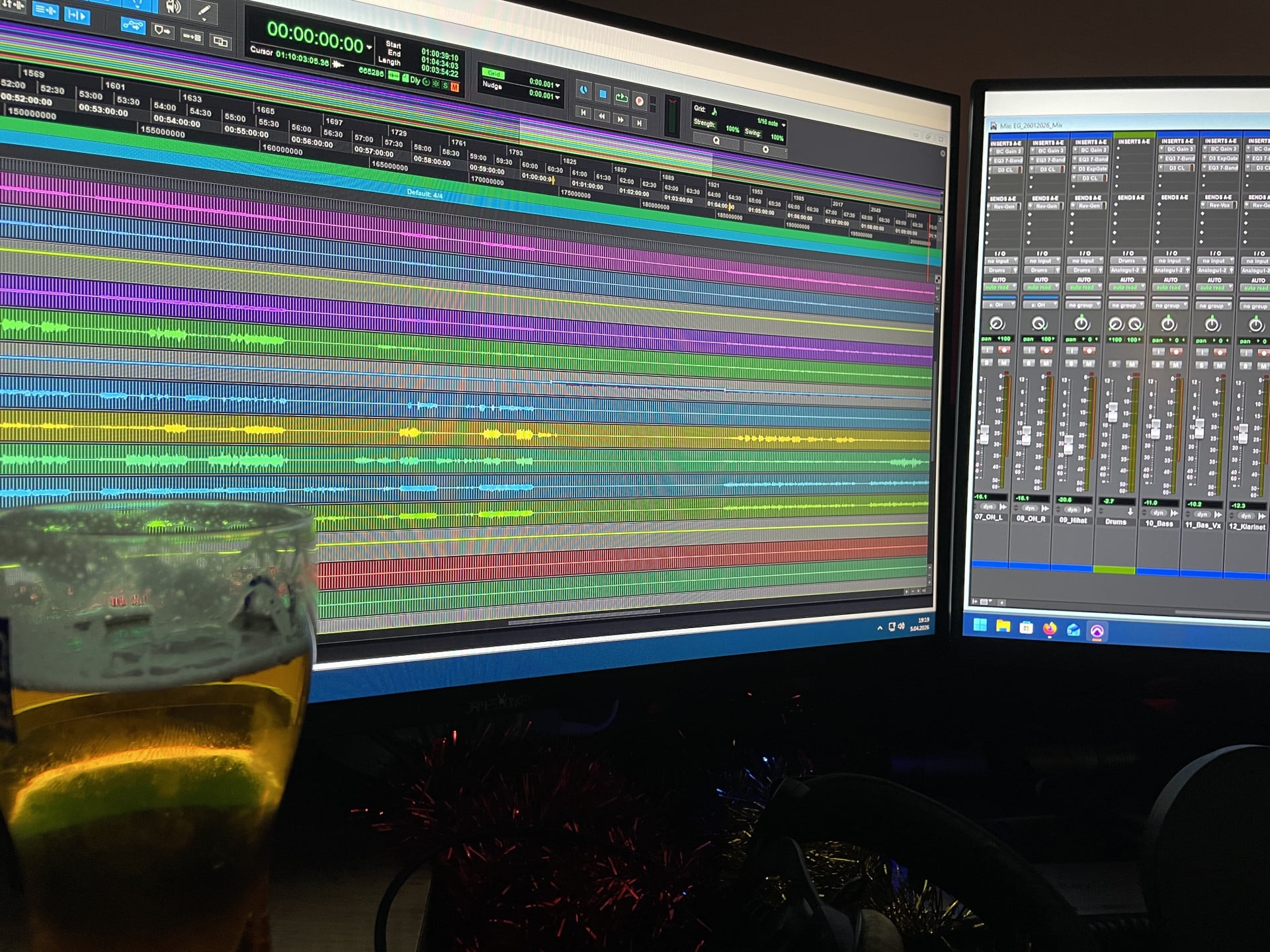Select the Pencil tool in the toolbar
Screen dimensions: 1270x952
[x=204, y=11]
